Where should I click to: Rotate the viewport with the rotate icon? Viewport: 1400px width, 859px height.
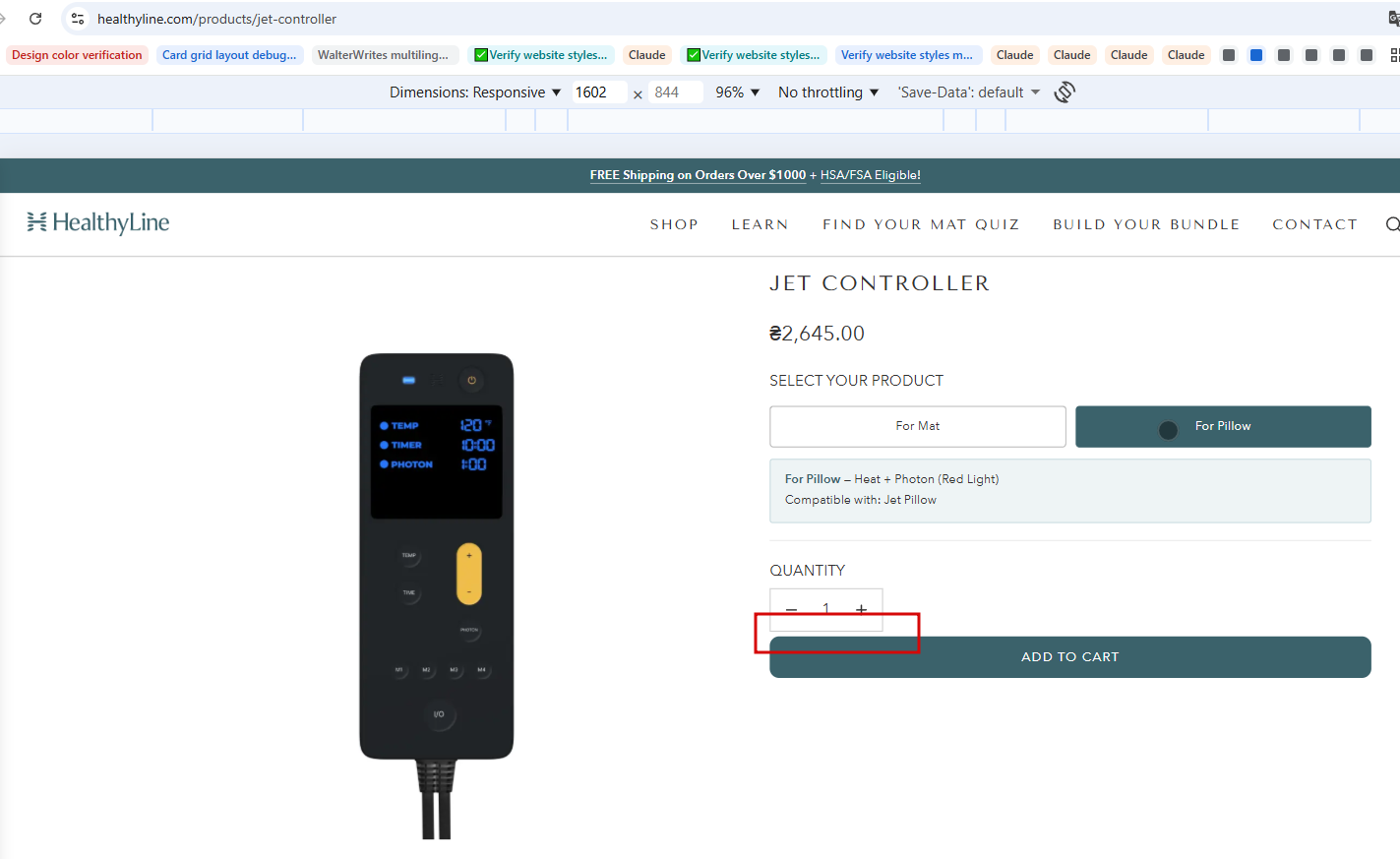point(1065,92)
